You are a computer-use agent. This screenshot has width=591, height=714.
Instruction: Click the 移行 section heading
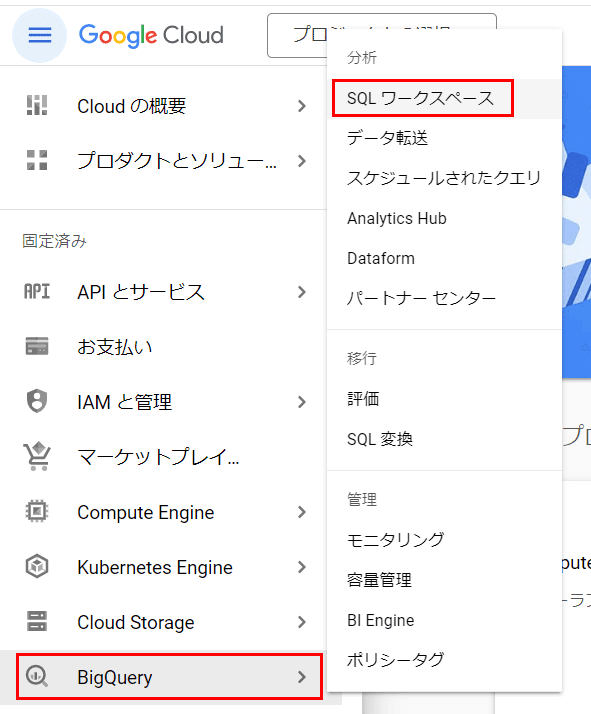click(x=362, y=358)
